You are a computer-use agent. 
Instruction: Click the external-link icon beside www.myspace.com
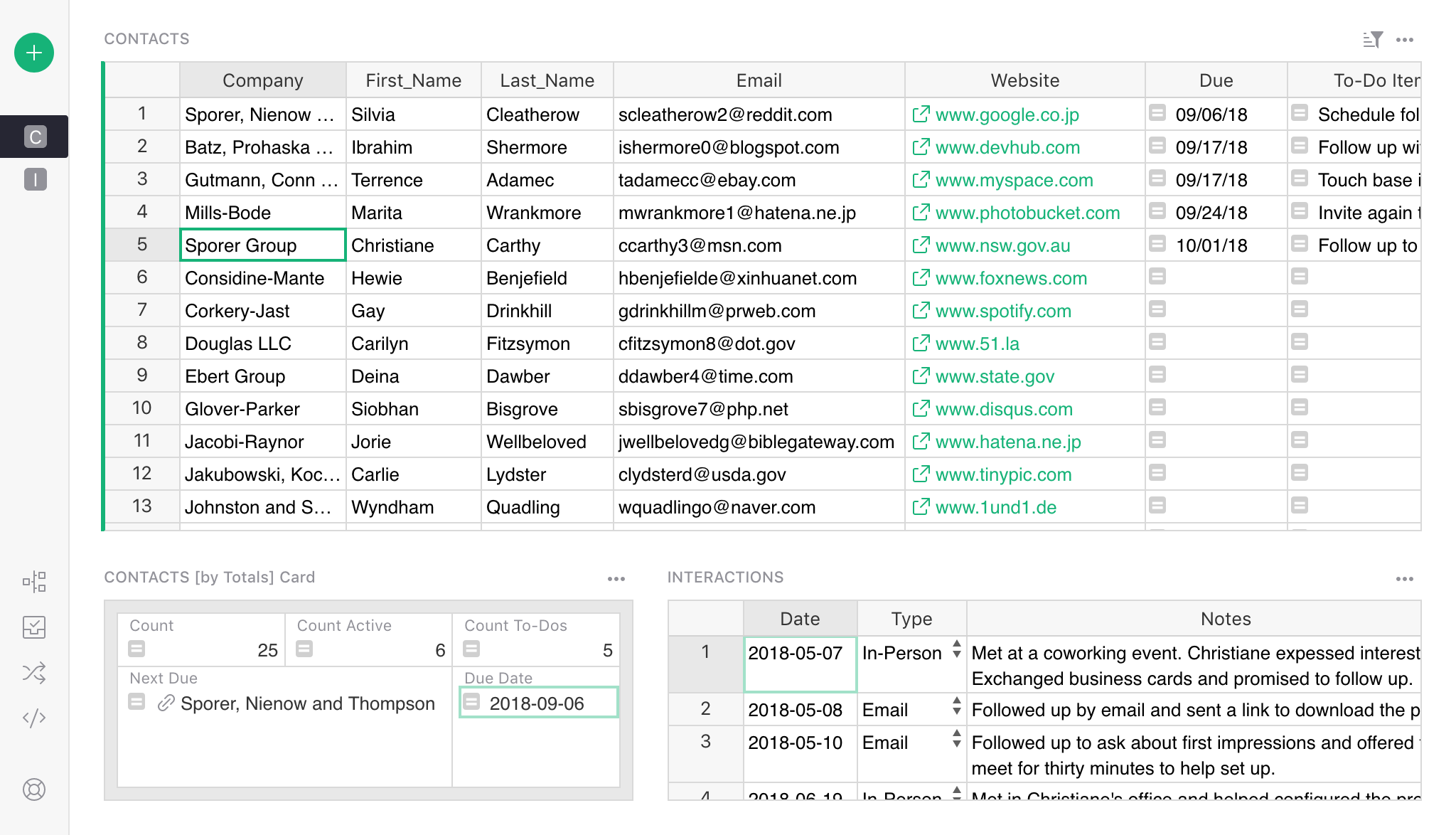tap(921, 180)
